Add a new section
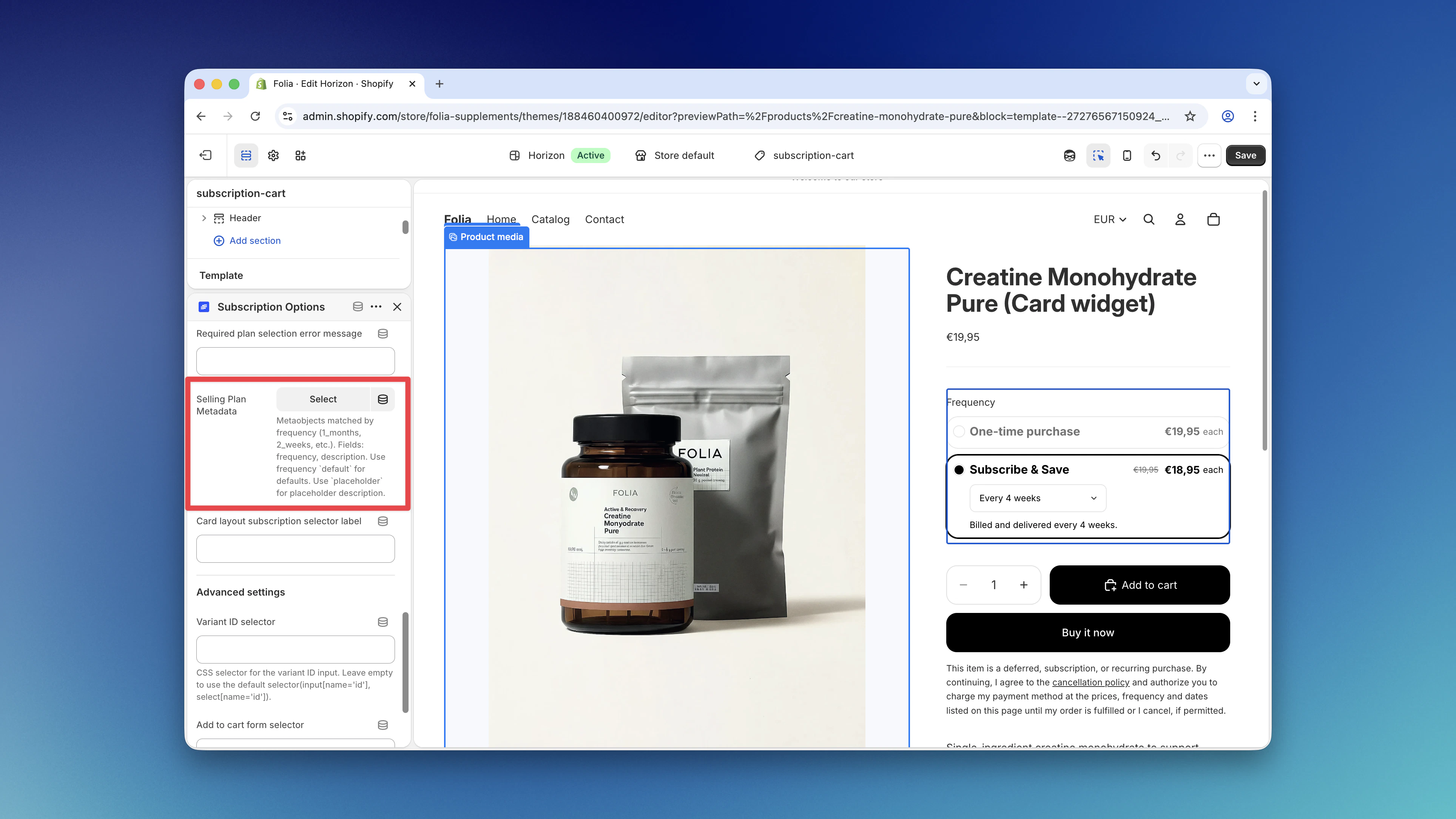1456x819 pixels. click(x=247, y=241)
